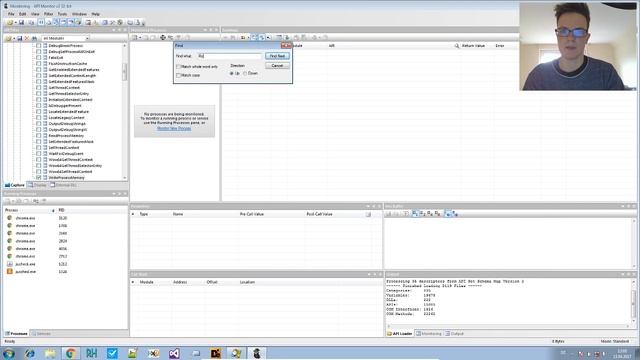
Task: Click the Save icon in the main toolbar
Action: point(21,22)
